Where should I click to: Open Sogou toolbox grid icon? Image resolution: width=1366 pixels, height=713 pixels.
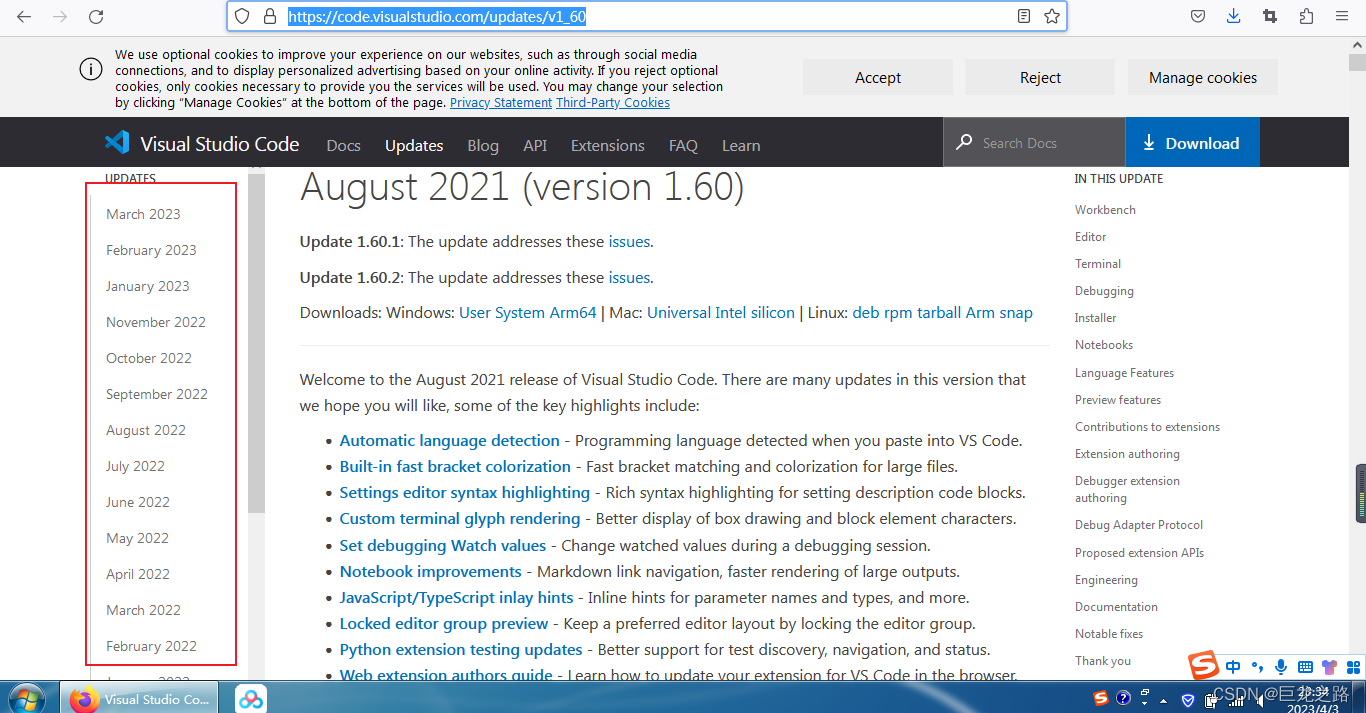[1353, 667]
